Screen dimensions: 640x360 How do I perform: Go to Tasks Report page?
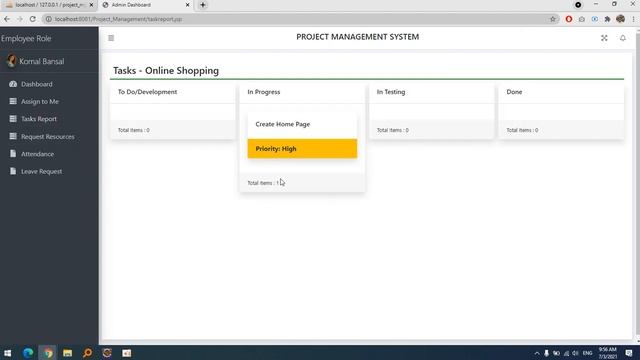tap(39, 119)
